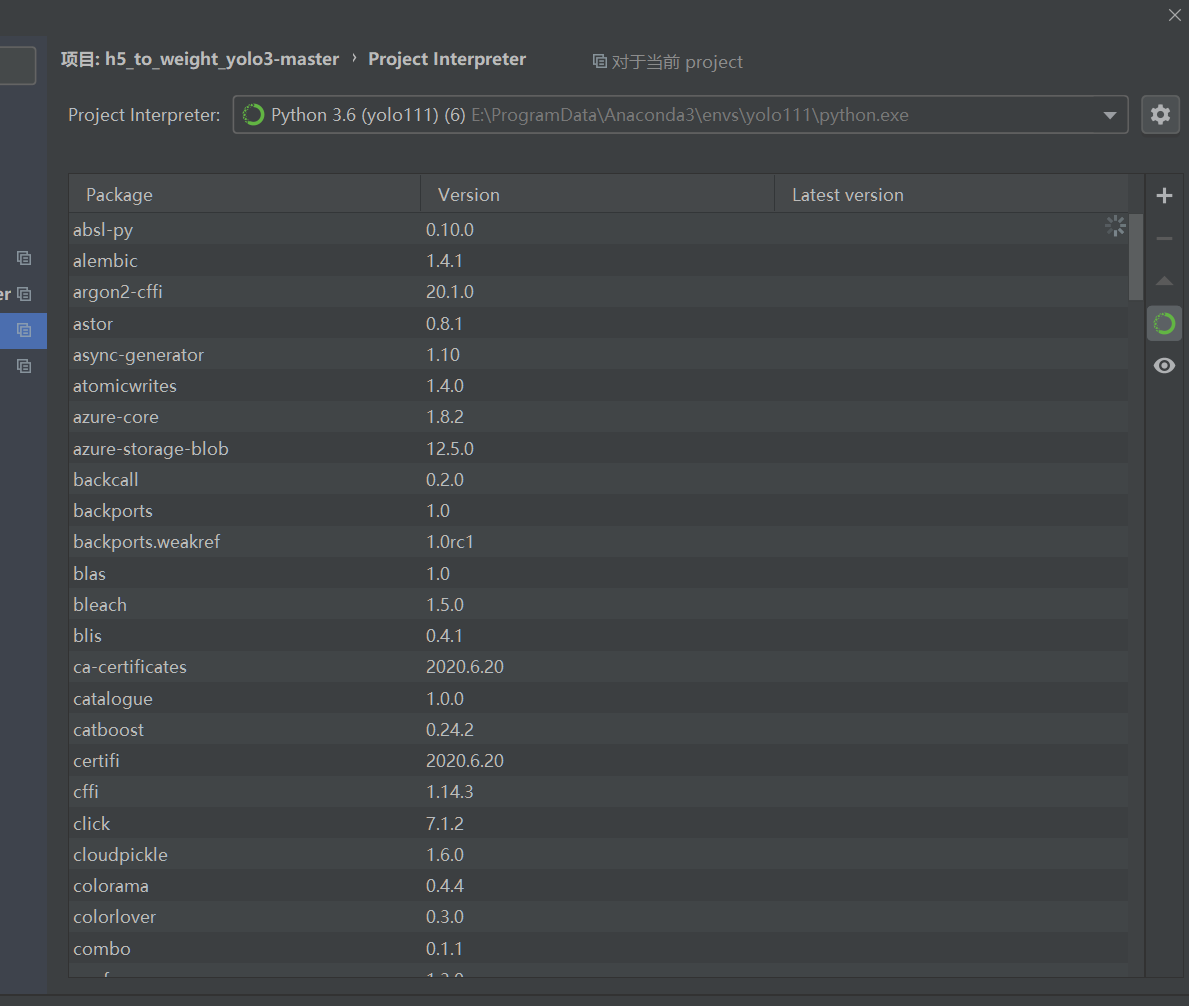
Task: Click version 0.4.4 of colorama
Action: pyautogui.click(x=445, y=886)
